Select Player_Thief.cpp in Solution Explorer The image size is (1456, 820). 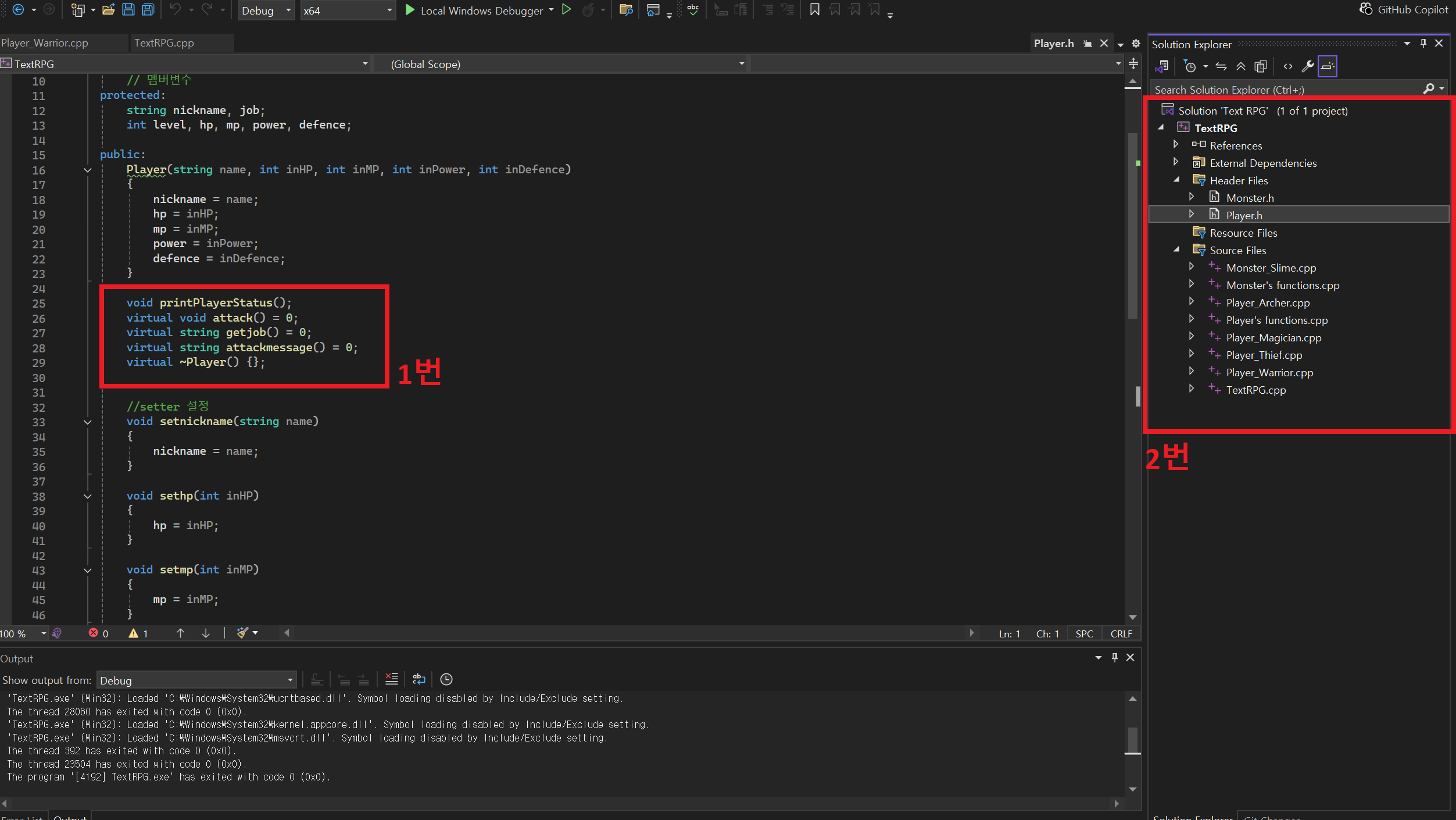point(1264,355)
